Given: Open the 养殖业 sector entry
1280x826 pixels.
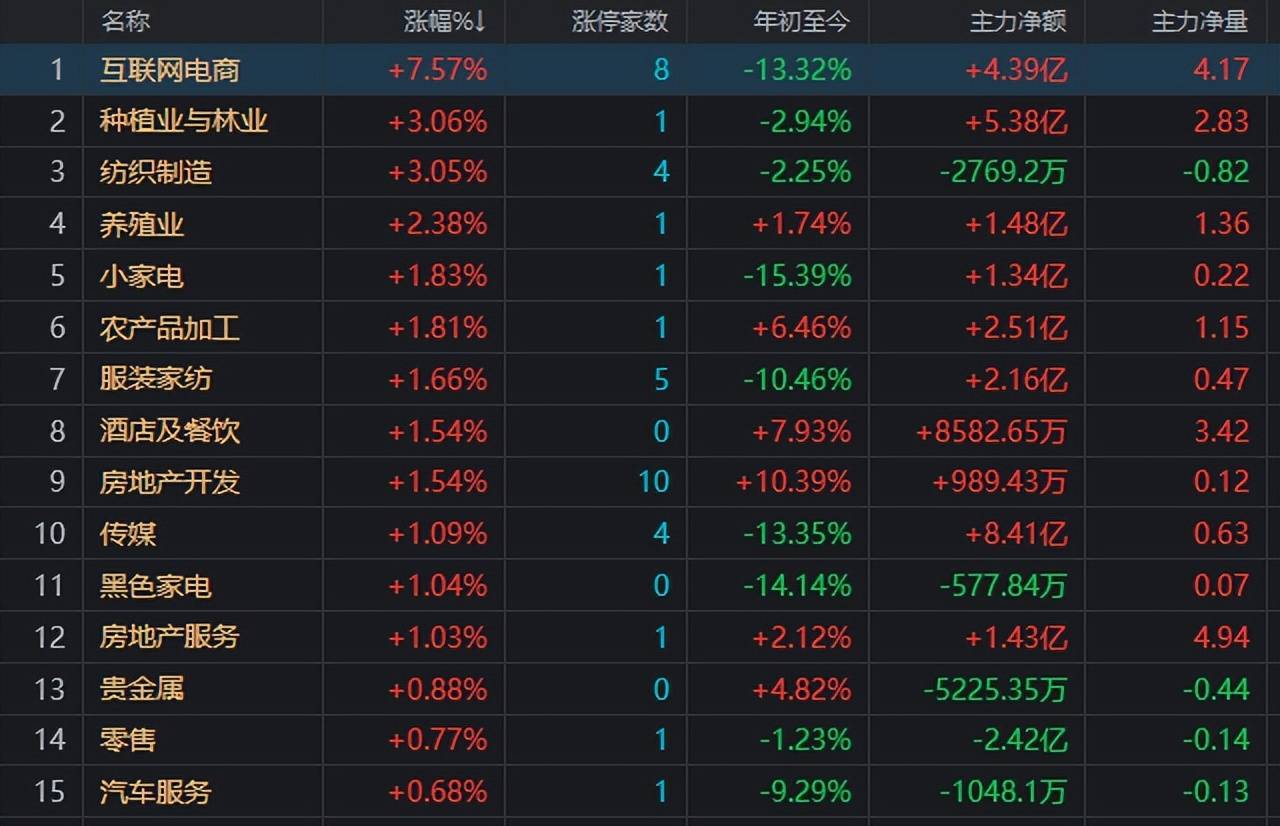Looking at the screenshot, I should pyautogui.click(x=142, y=224).
